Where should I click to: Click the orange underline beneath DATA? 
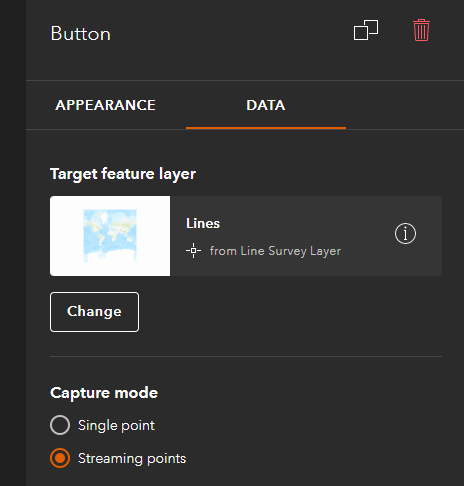click(x=266, y=128)
